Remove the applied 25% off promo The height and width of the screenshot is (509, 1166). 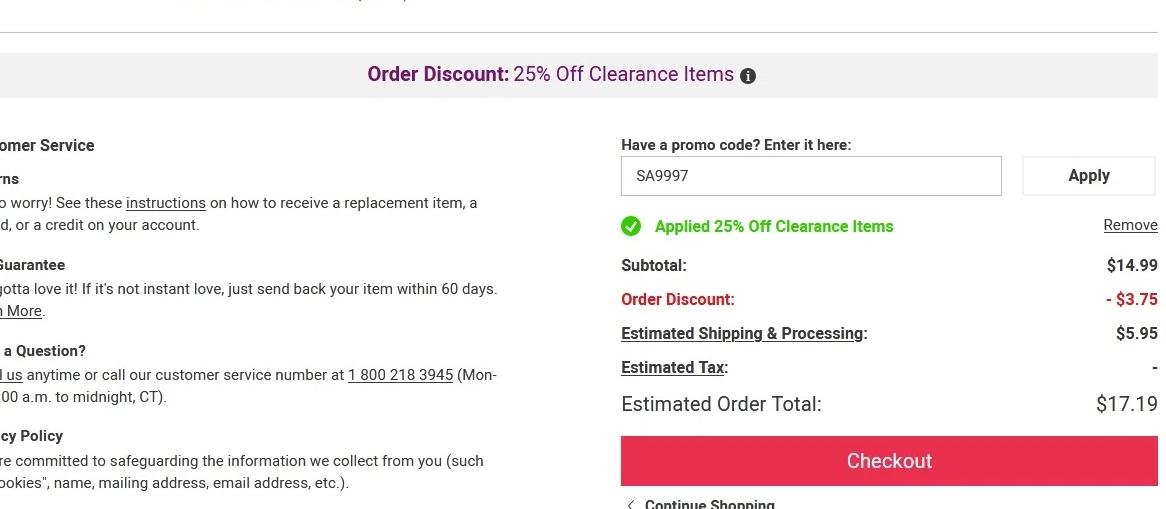1130,225
